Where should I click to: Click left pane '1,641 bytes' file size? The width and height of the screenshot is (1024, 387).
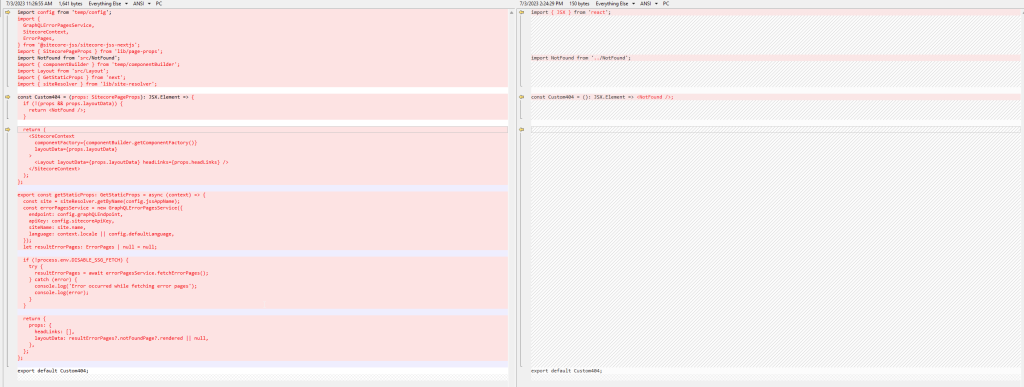(x=71, y=3)
